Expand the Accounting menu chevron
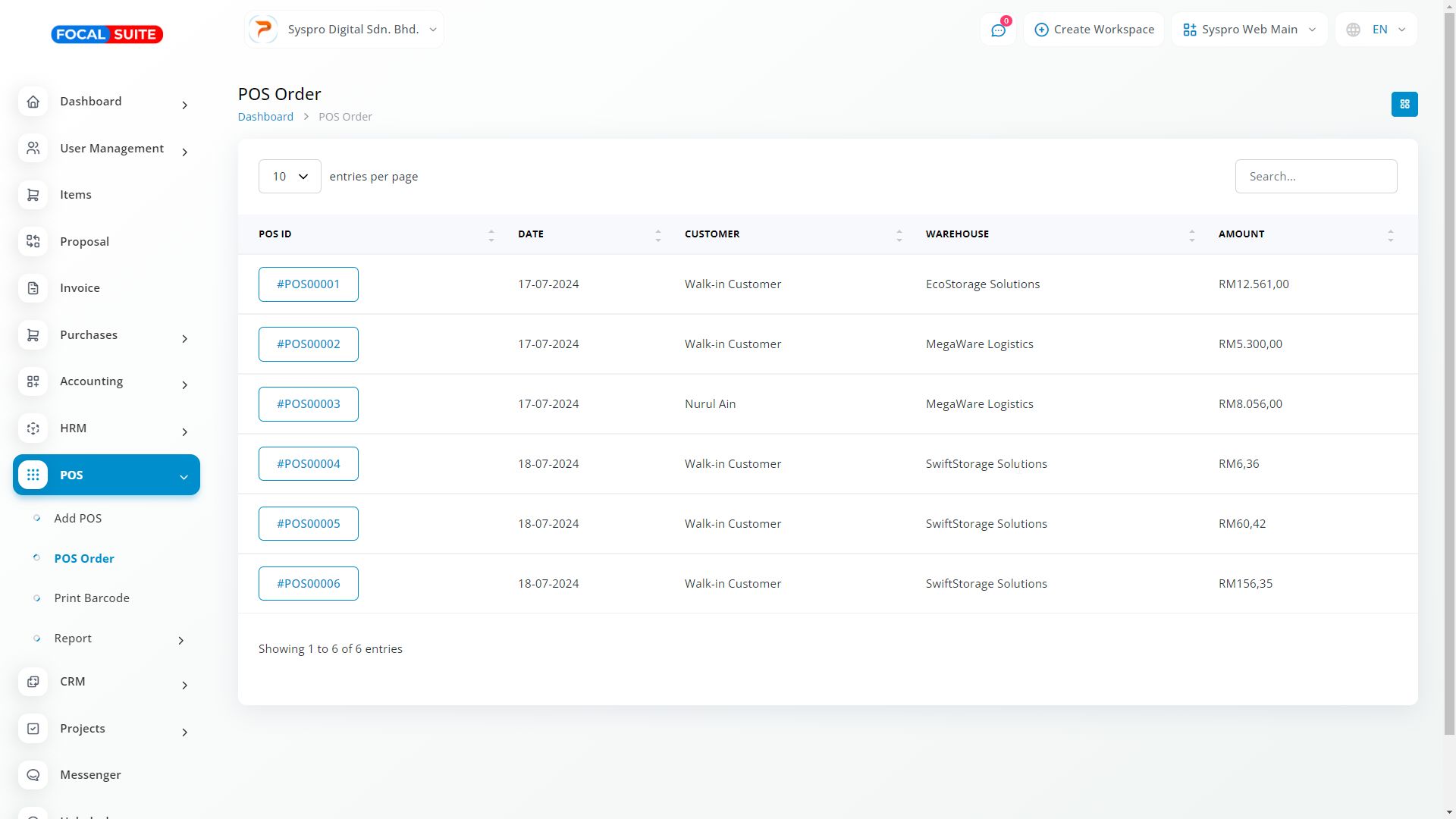The height and width of the screenshot is (819, 1456). 184,385
